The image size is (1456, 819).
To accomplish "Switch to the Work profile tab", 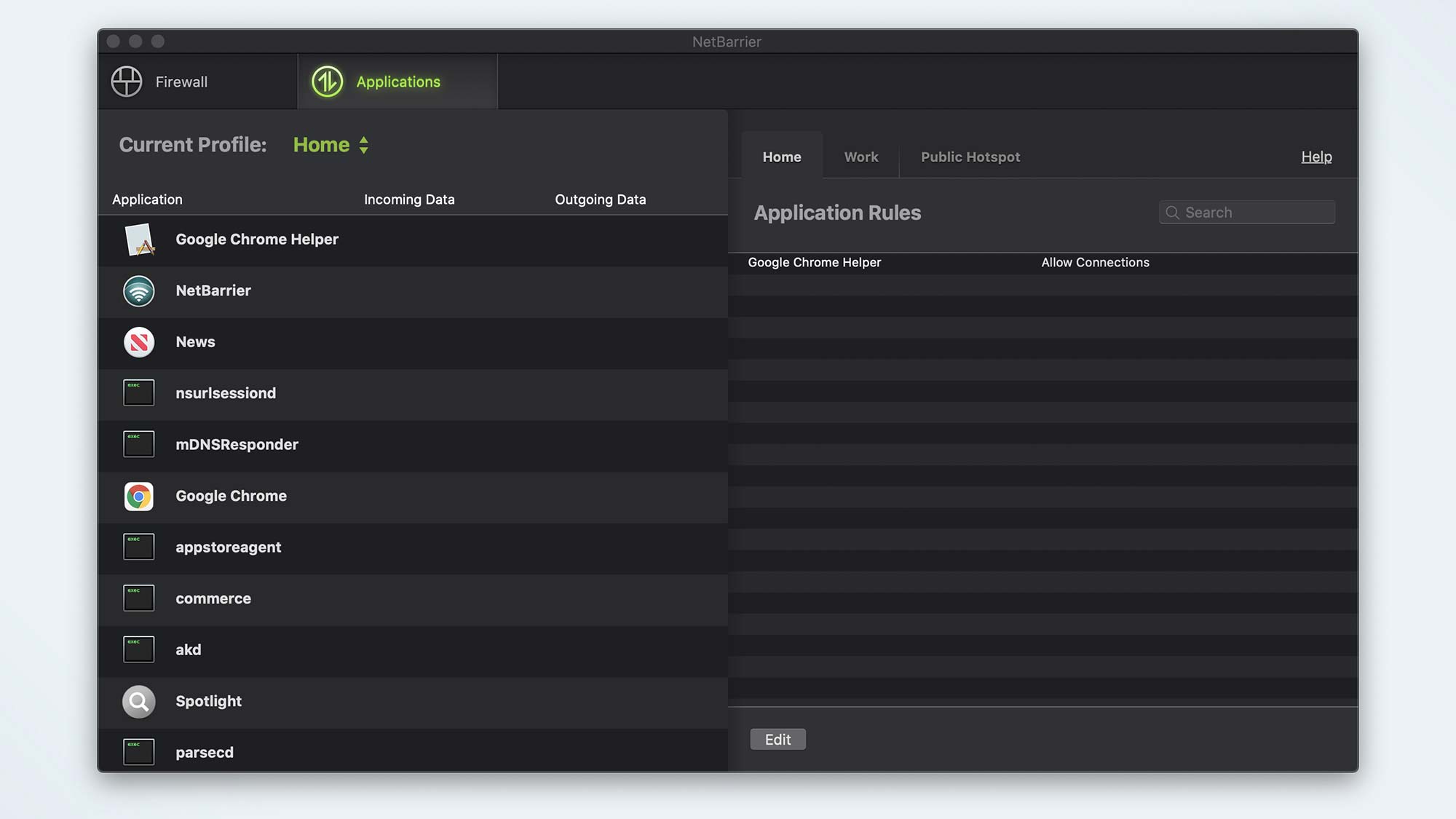I will [x=859, y=155].
